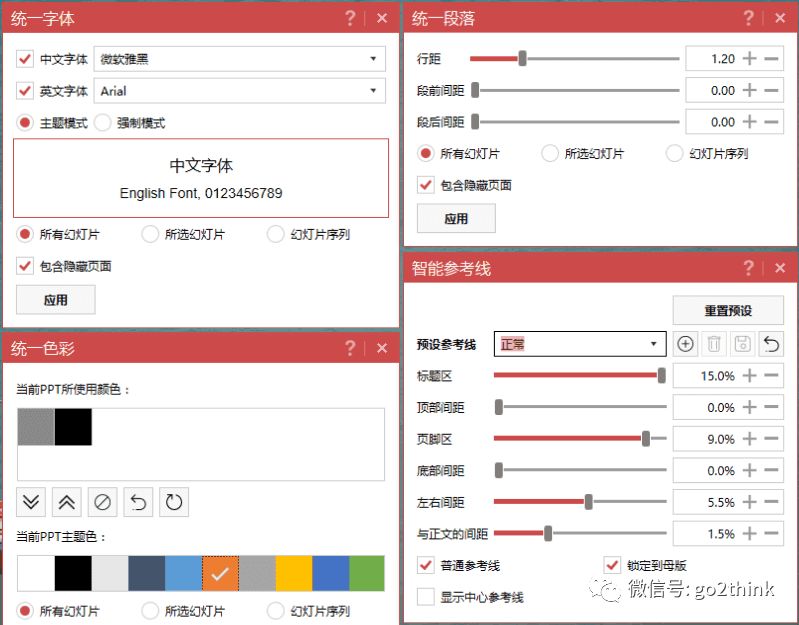The height and width of the screenshot is (625, 799).
Task: Choose 幻灯片序列 in 统一字体 panel
Action: 275,234
